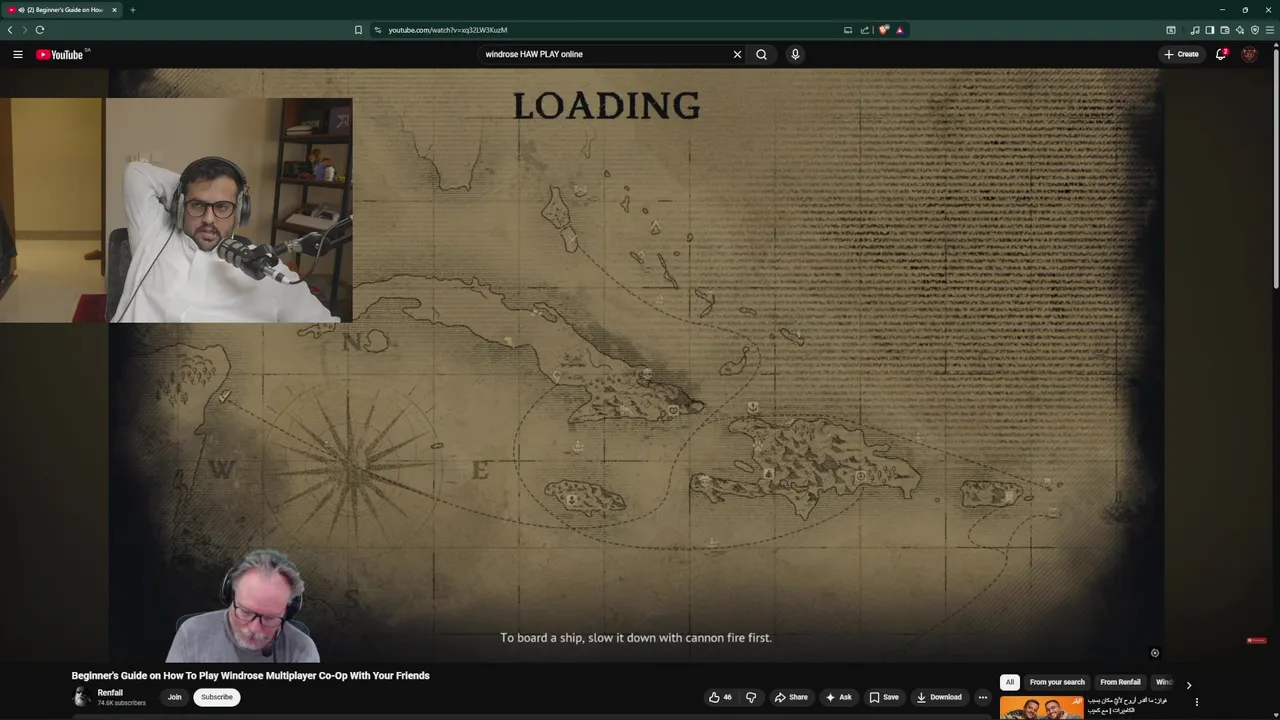The image size is (1280, 720).
Task: Open the Brave Shields lion icon
Action: pos(883,30)
